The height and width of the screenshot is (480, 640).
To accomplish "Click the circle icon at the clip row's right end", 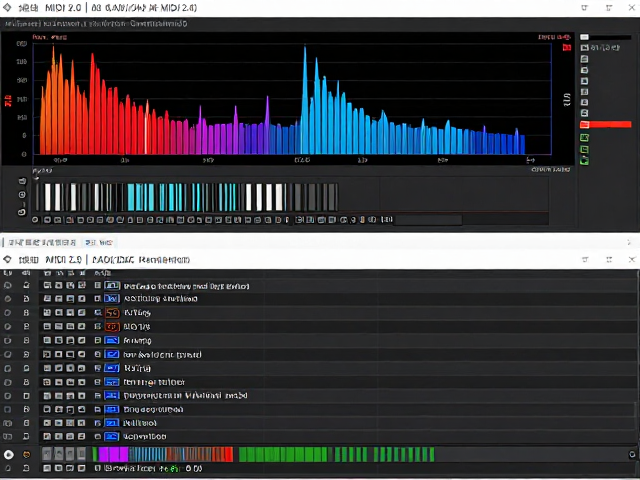I will click(x=632, y=454).
